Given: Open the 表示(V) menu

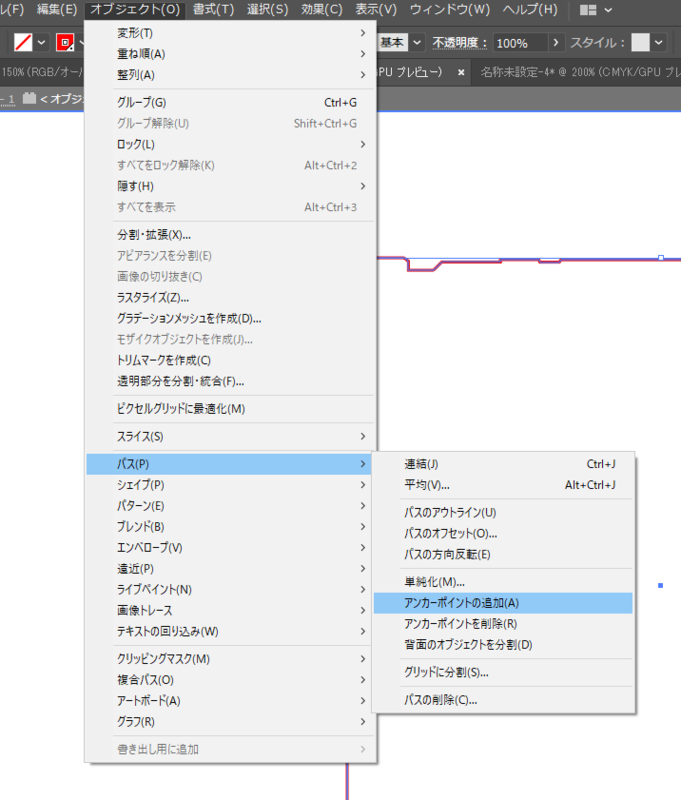Looking at the screenshot, I should click(375, 10).
